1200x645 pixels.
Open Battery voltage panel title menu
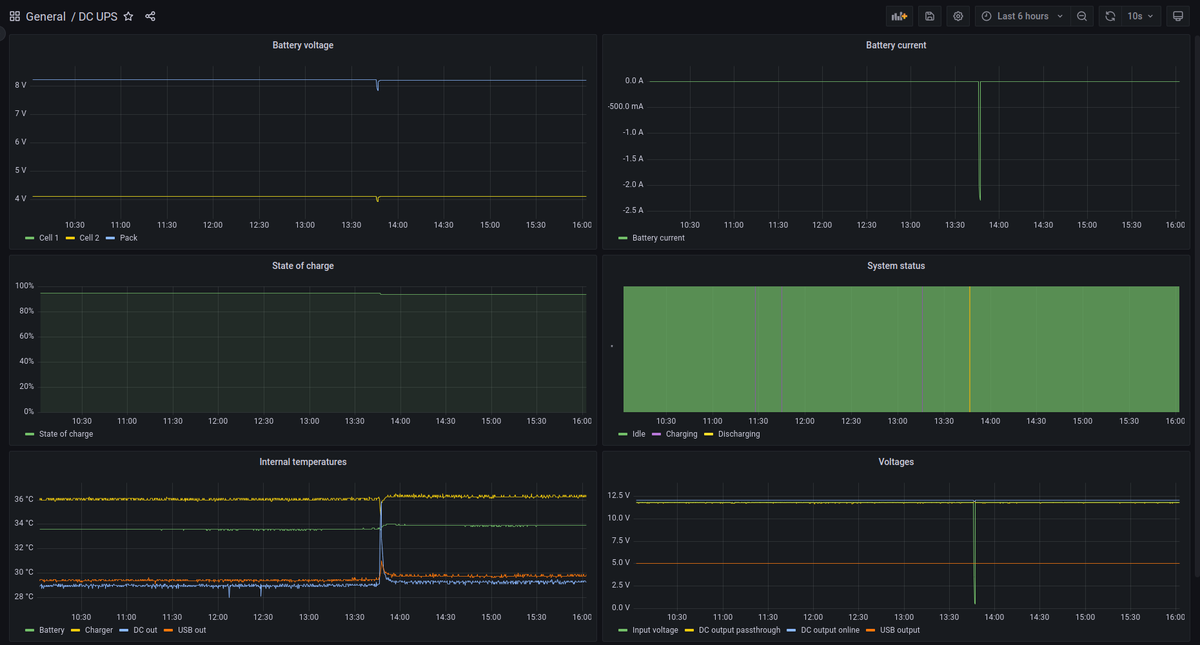point(303,45)
